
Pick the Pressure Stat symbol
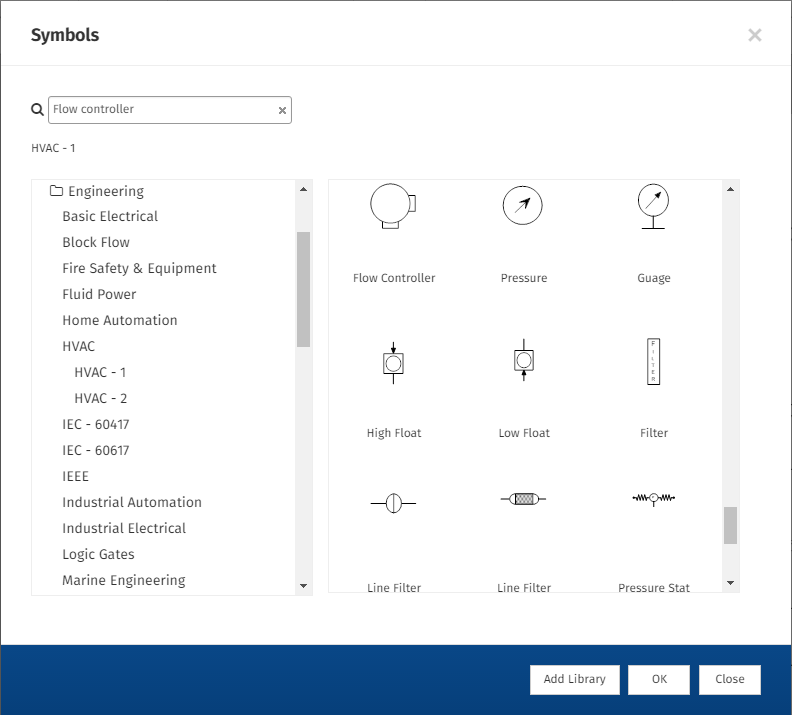654,499
